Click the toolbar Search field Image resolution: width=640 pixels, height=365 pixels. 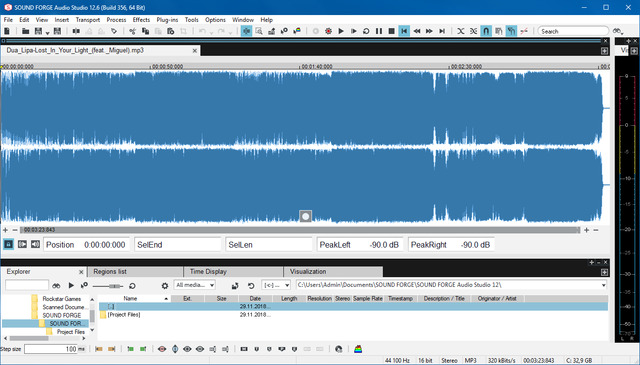[573, 31]
